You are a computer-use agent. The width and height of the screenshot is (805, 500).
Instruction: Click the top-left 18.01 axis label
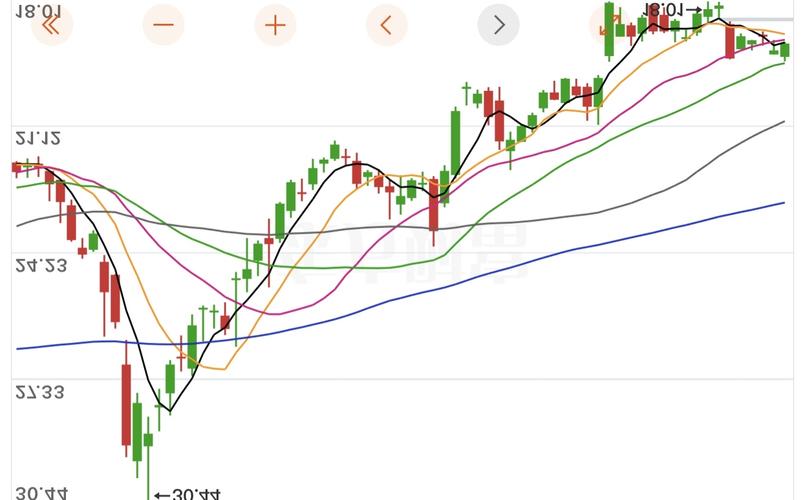pos(40,10)
